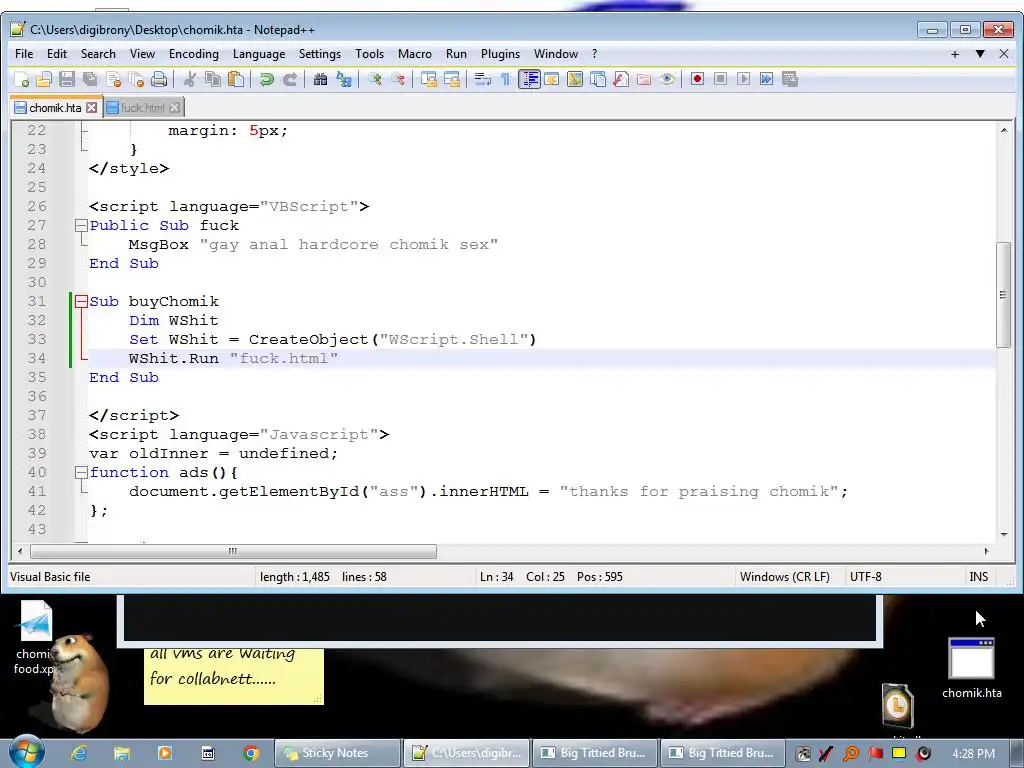Open the Macro menu
The width and height of the screenshot is (1024, 768).
pos(415,54)
